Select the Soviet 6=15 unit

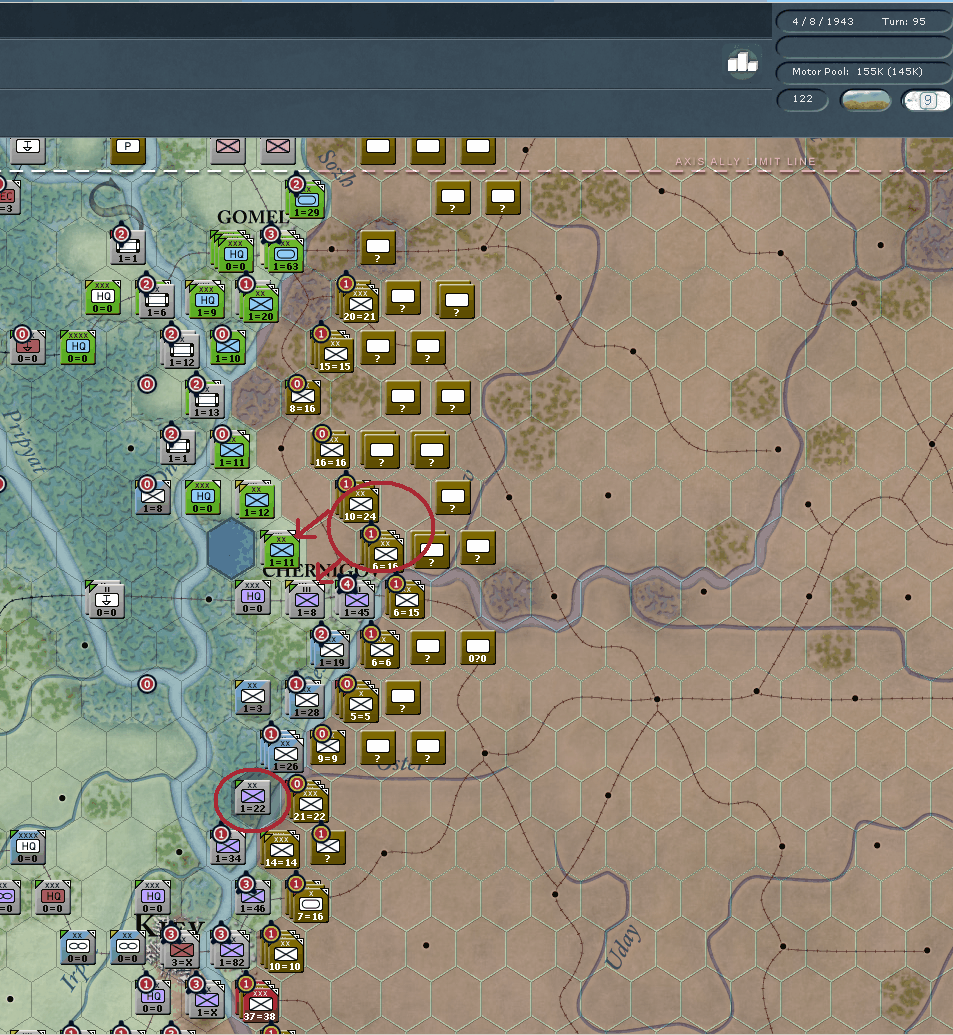pos(407,601)
